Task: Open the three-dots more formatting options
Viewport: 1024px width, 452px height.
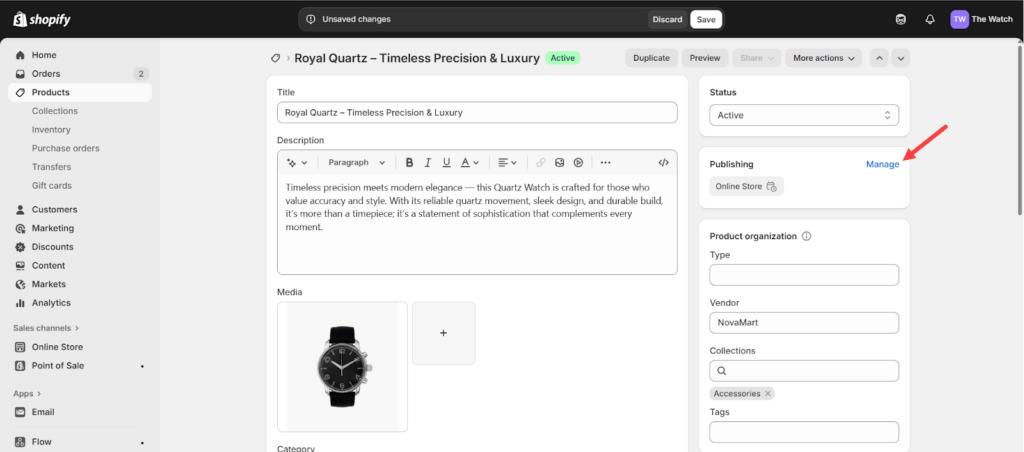Action: tap(605, 162)
